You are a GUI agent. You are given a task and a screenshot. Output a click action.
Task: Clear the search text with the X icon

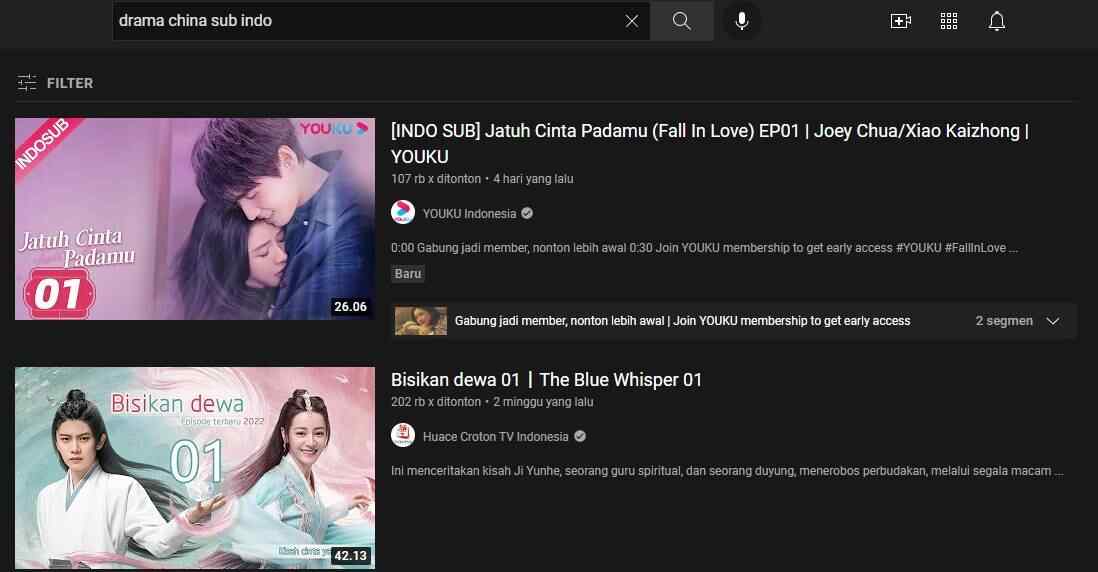pos(632,21)
